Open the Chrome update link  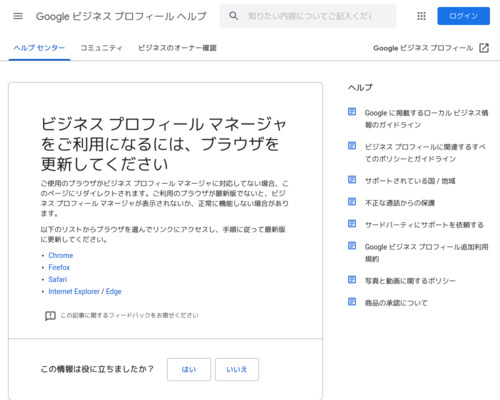(61, 255)
